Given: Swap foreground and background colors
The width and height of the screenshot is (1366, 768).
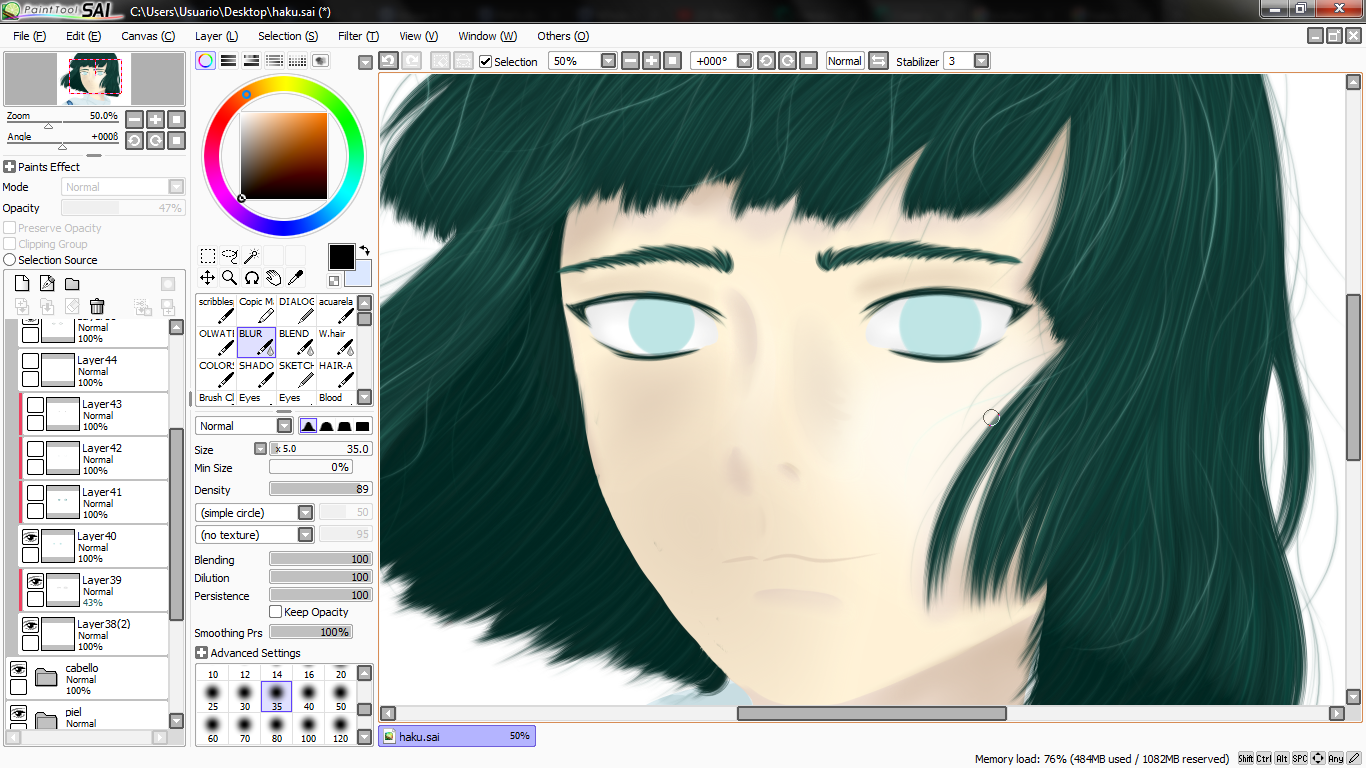Looking at the screenshot, I should coord(365,250).
